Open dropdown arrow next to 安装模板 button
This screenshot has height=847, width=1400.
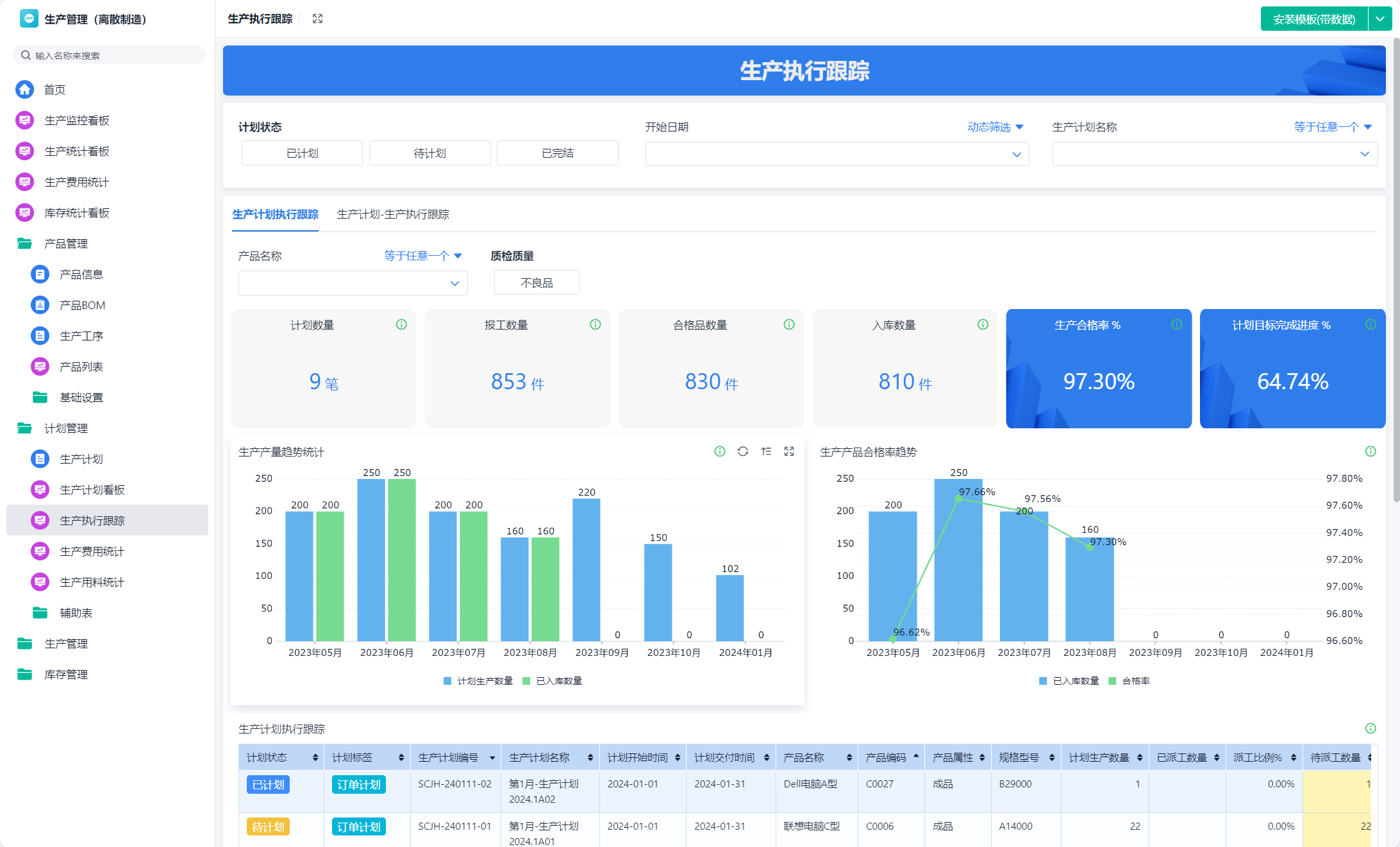[1380, 19]
